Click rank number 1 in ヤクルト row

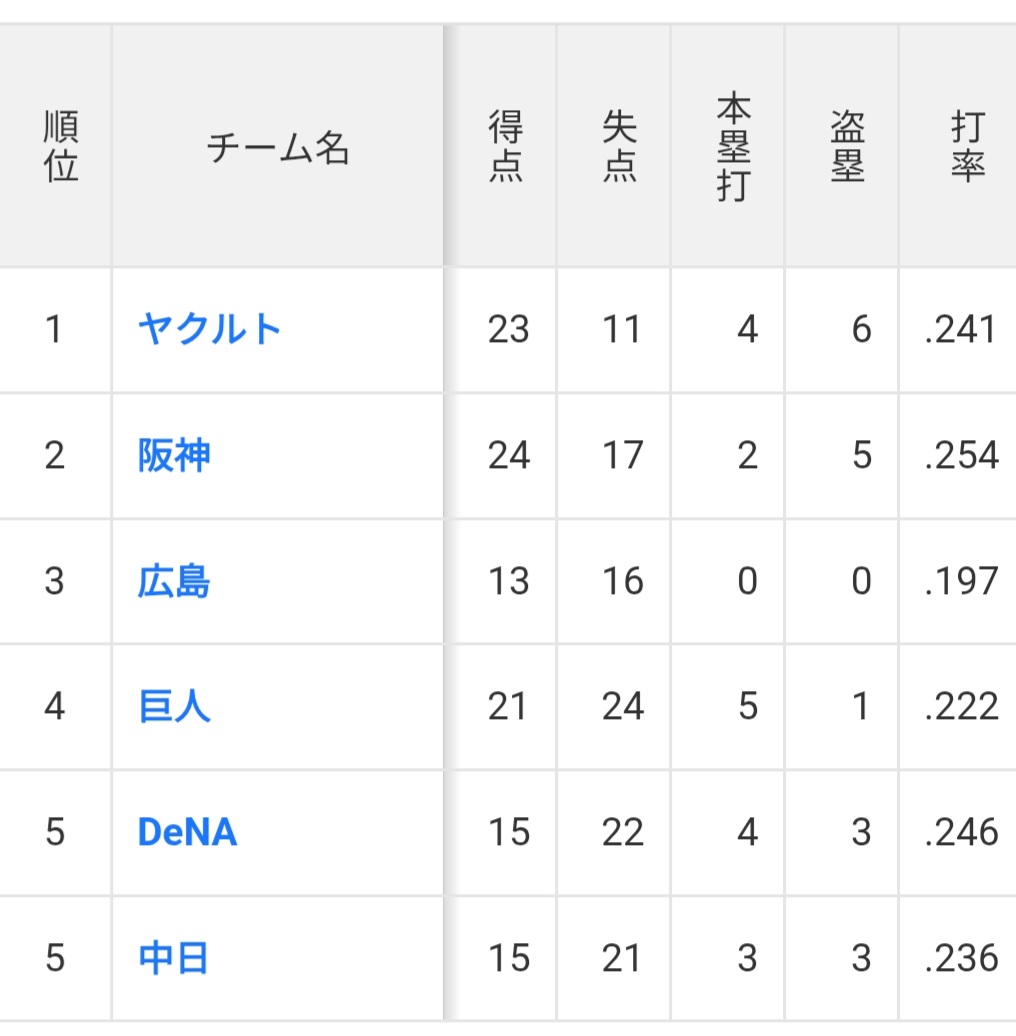pos(54,329)
